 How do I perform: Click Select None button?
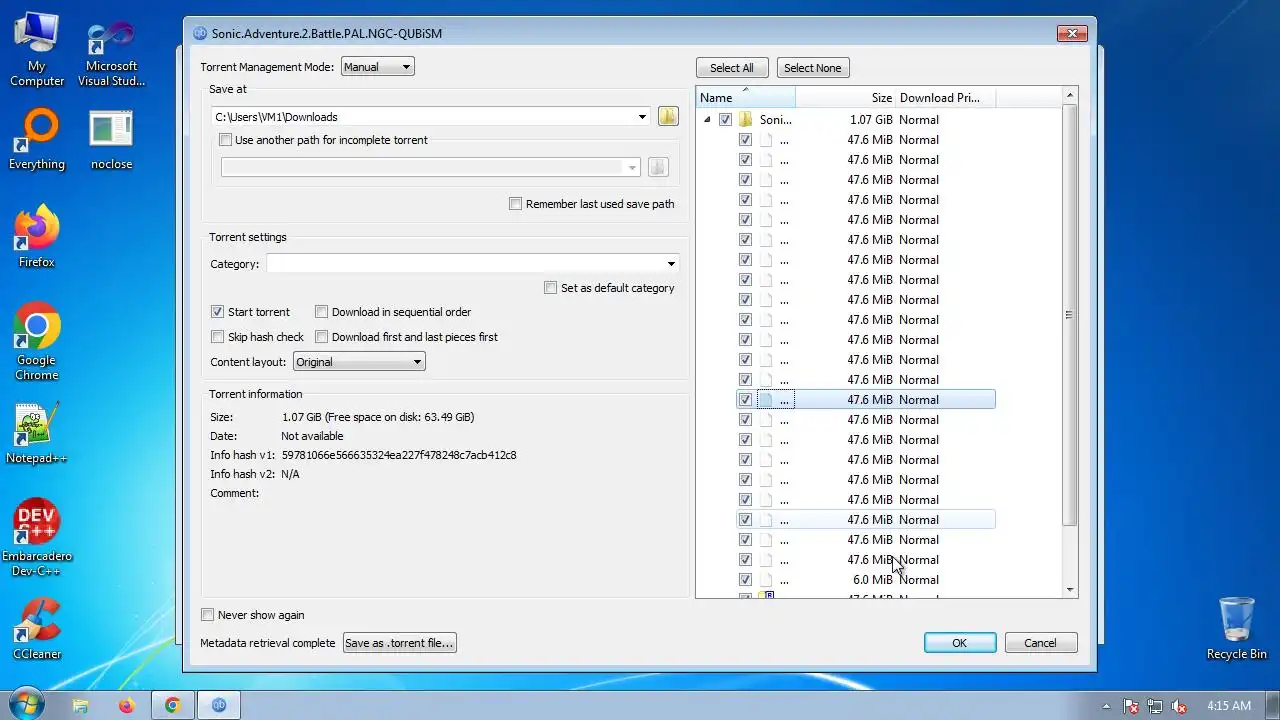coord(813,68)
